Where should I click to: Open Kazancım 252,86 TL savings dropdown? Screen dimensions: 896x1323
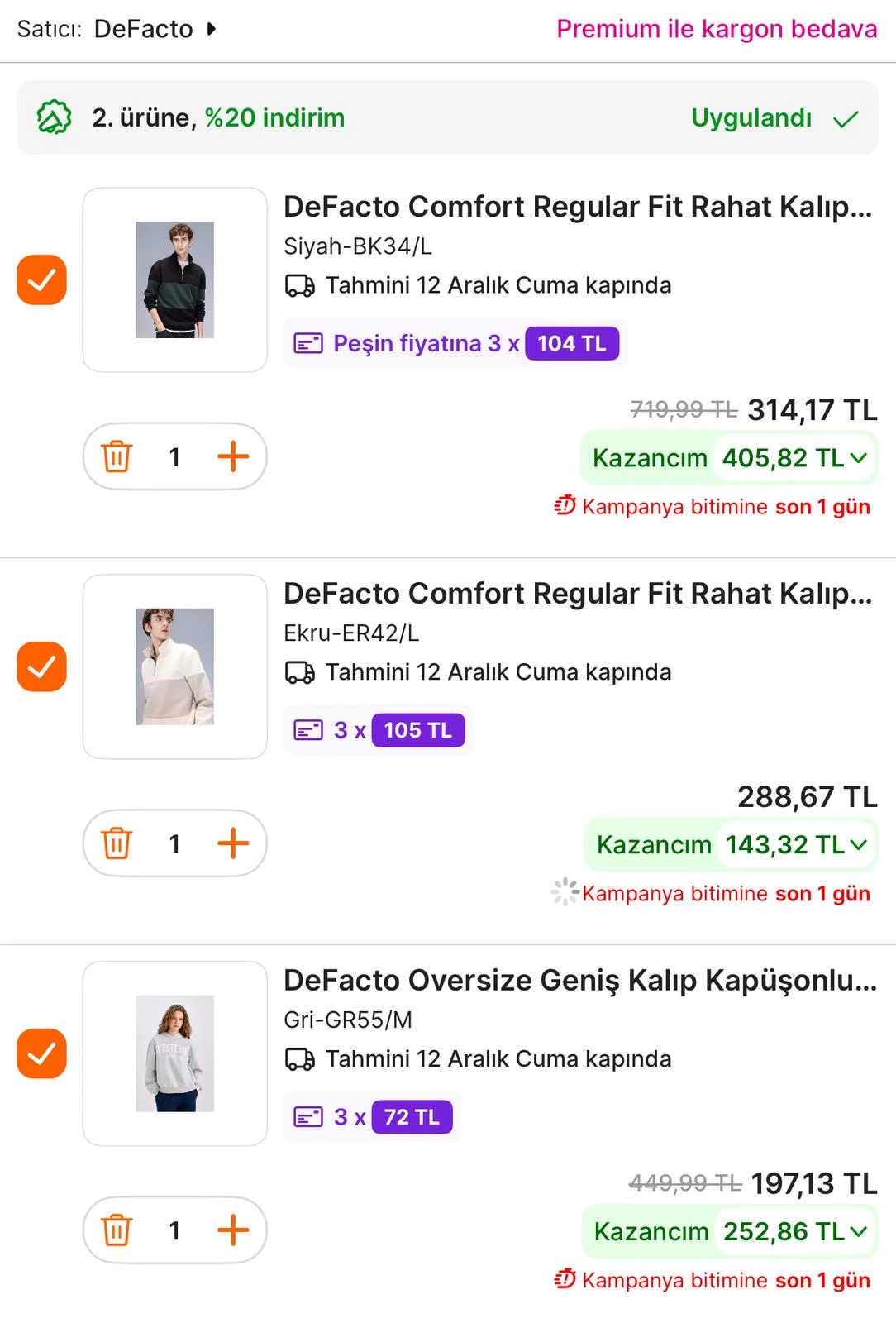pos(857,1231)
